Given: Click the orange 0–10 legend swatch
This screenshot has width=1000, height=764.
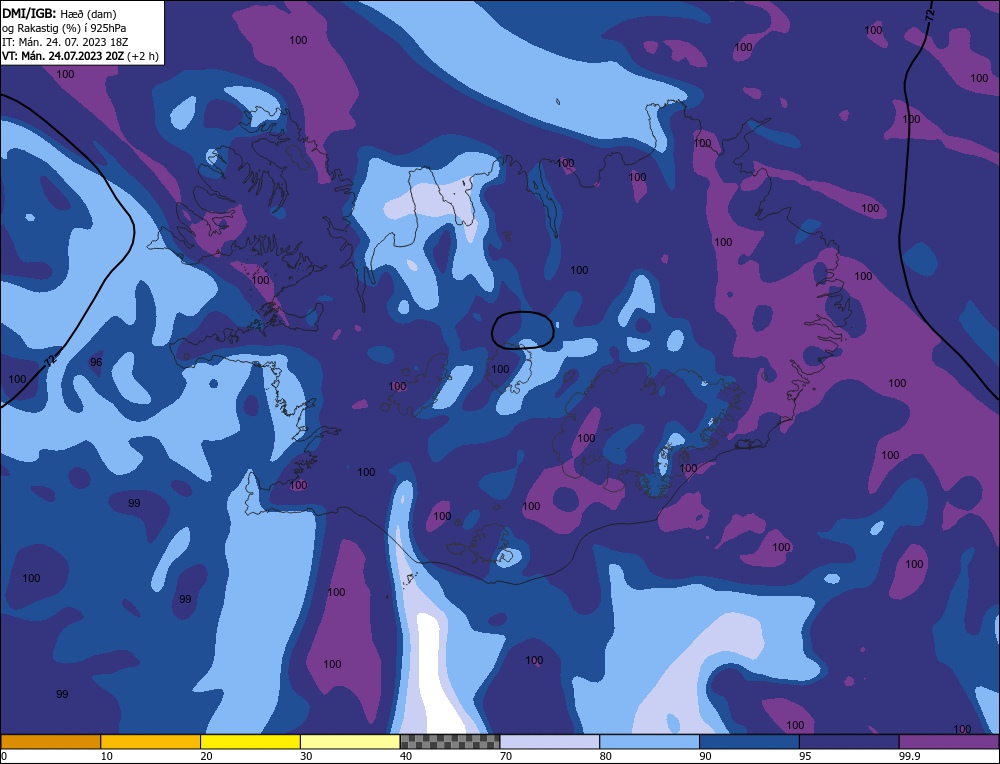Looking at the screenshot, I should 50,742.
